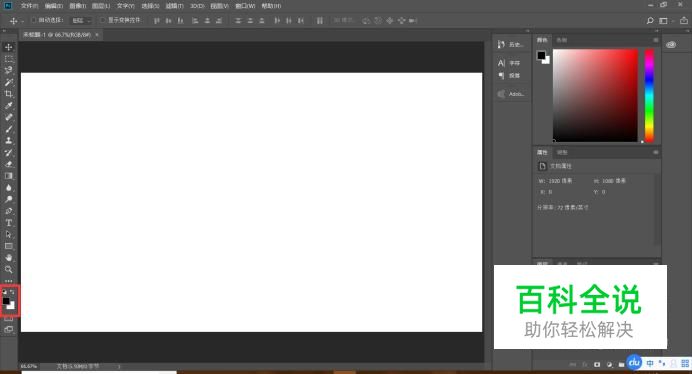This screenshot has height=374, width=692.
Task: Select the untitled document tab (未标题-1)
Action: tap(57, 34)
